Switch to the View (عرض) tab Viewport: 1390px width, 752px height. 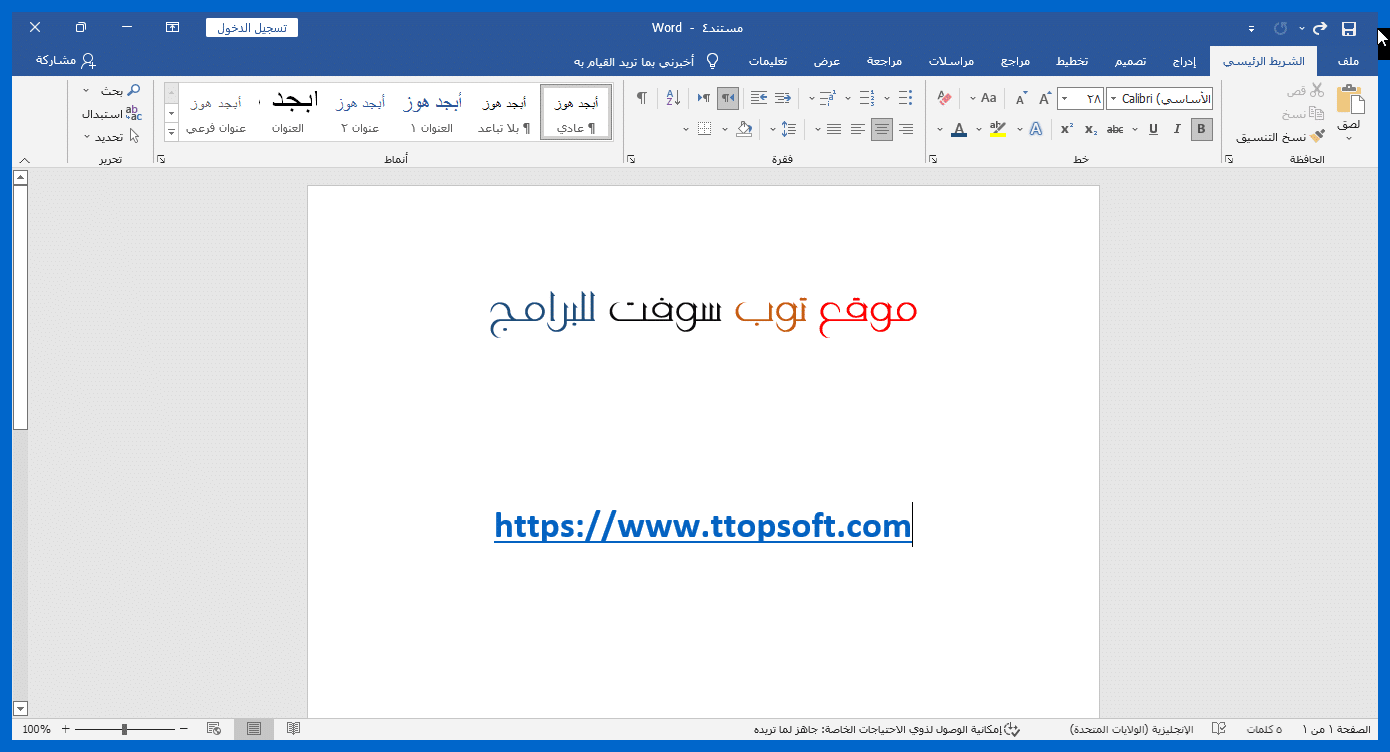[x=826, y=61]
